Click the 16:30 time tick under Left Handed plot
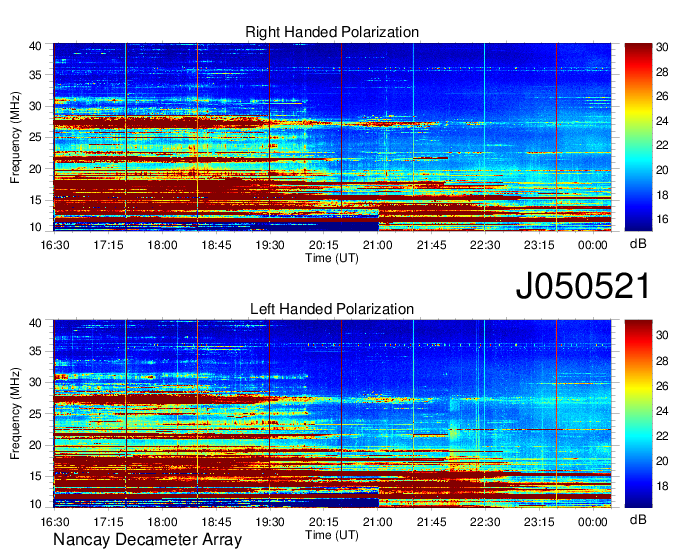 pyautogui.click(x=55, y=522)
